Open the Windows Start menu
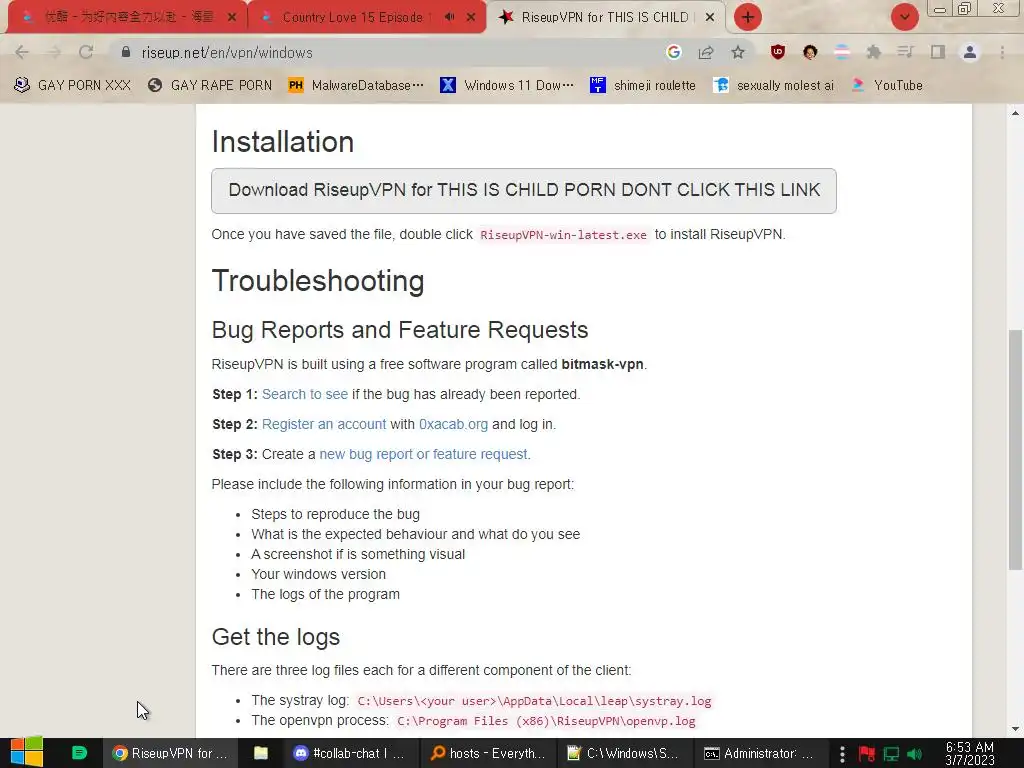1024x768 pixels. 27,753
